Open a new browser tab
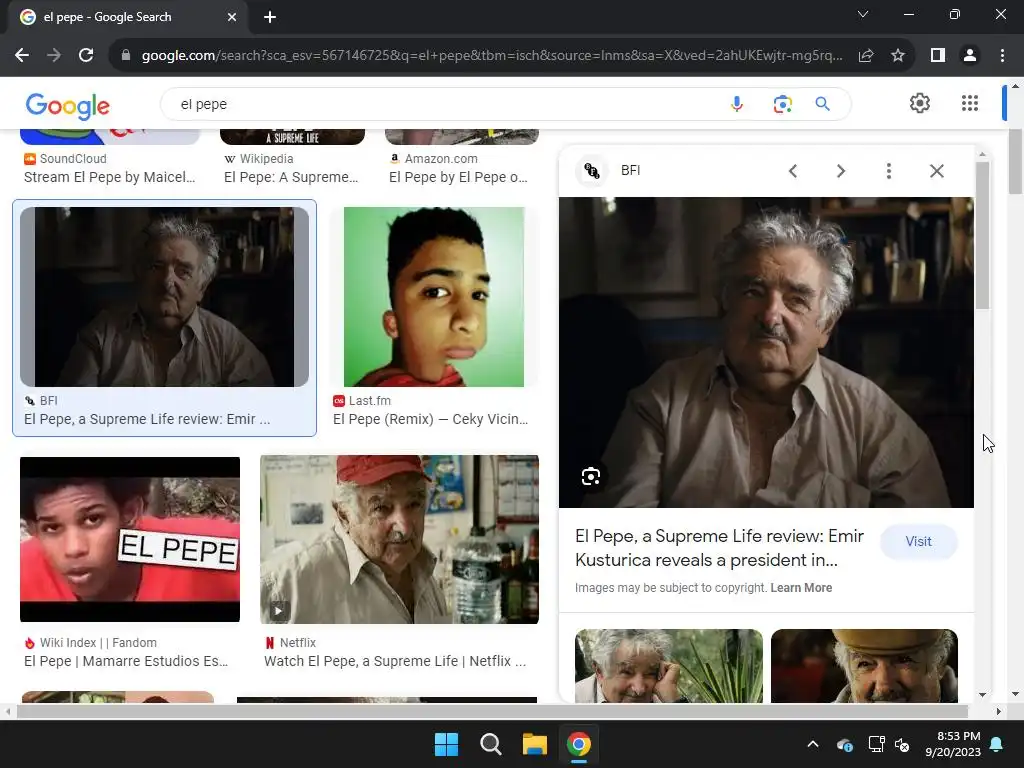1024x768 pixels. [270, 17]
